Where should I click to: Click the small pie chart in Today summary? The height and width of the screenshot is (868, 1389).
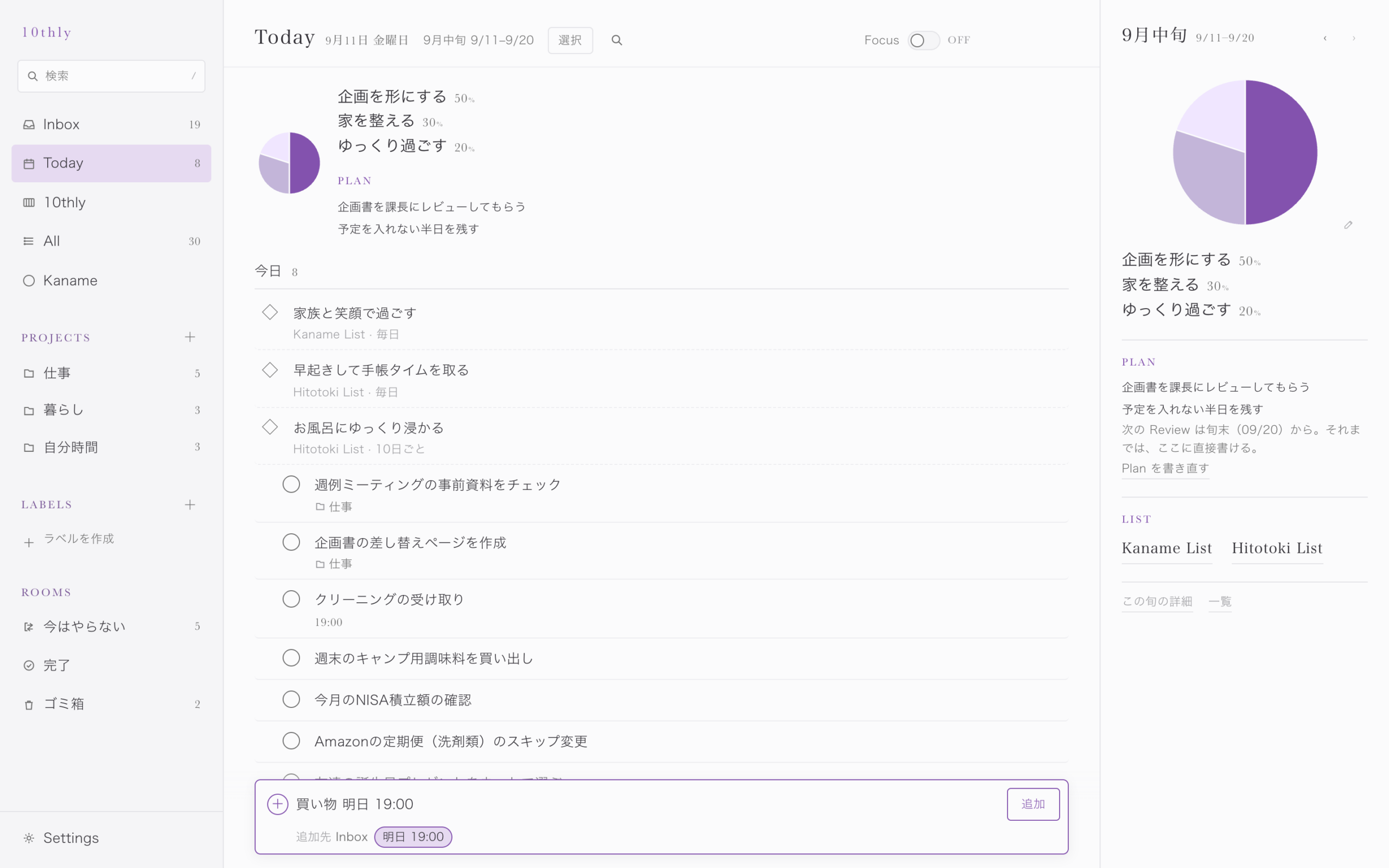click(x=289, y=163)
